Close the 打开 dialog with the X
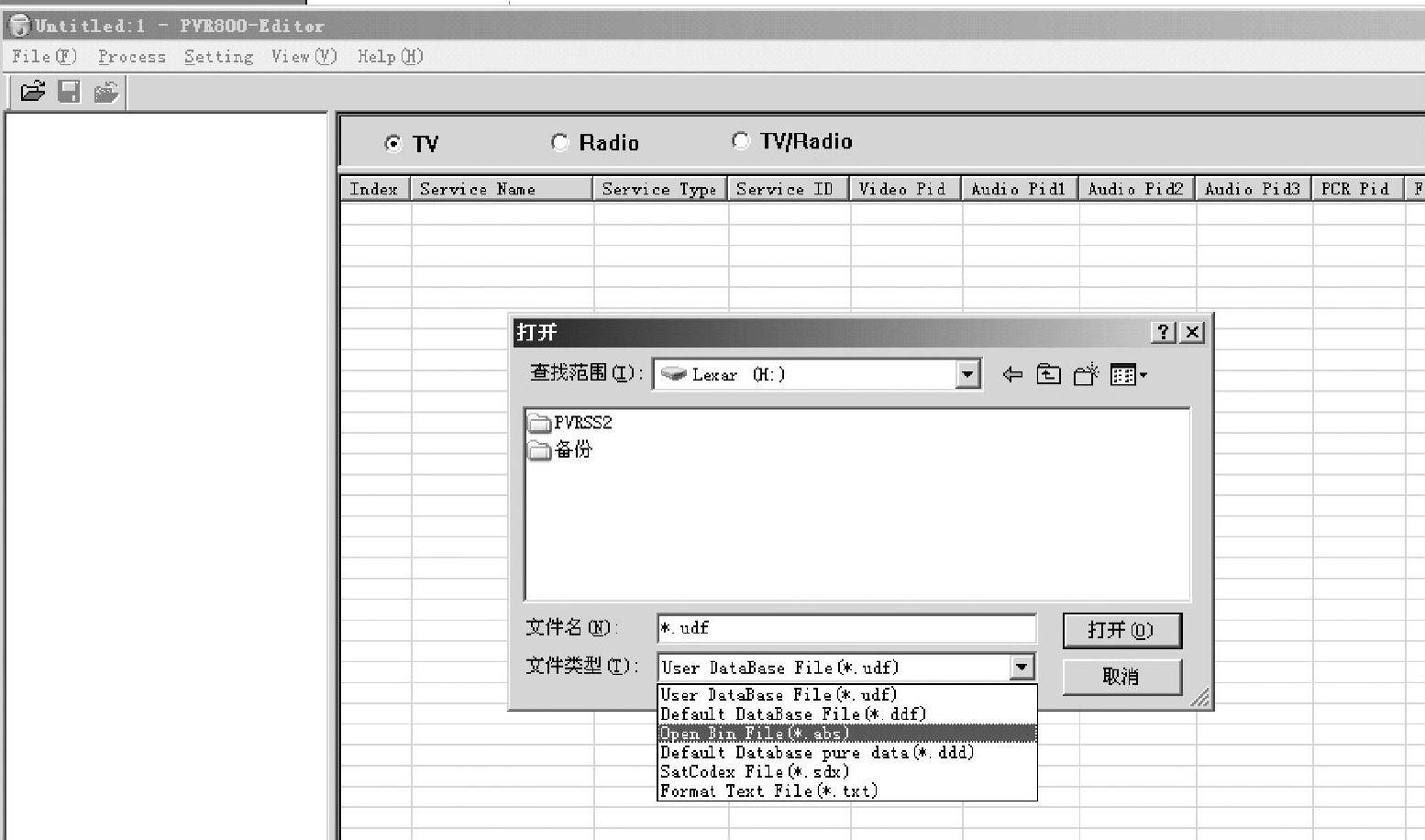This screenshot has height=840, width=1425. [1192, 332]
